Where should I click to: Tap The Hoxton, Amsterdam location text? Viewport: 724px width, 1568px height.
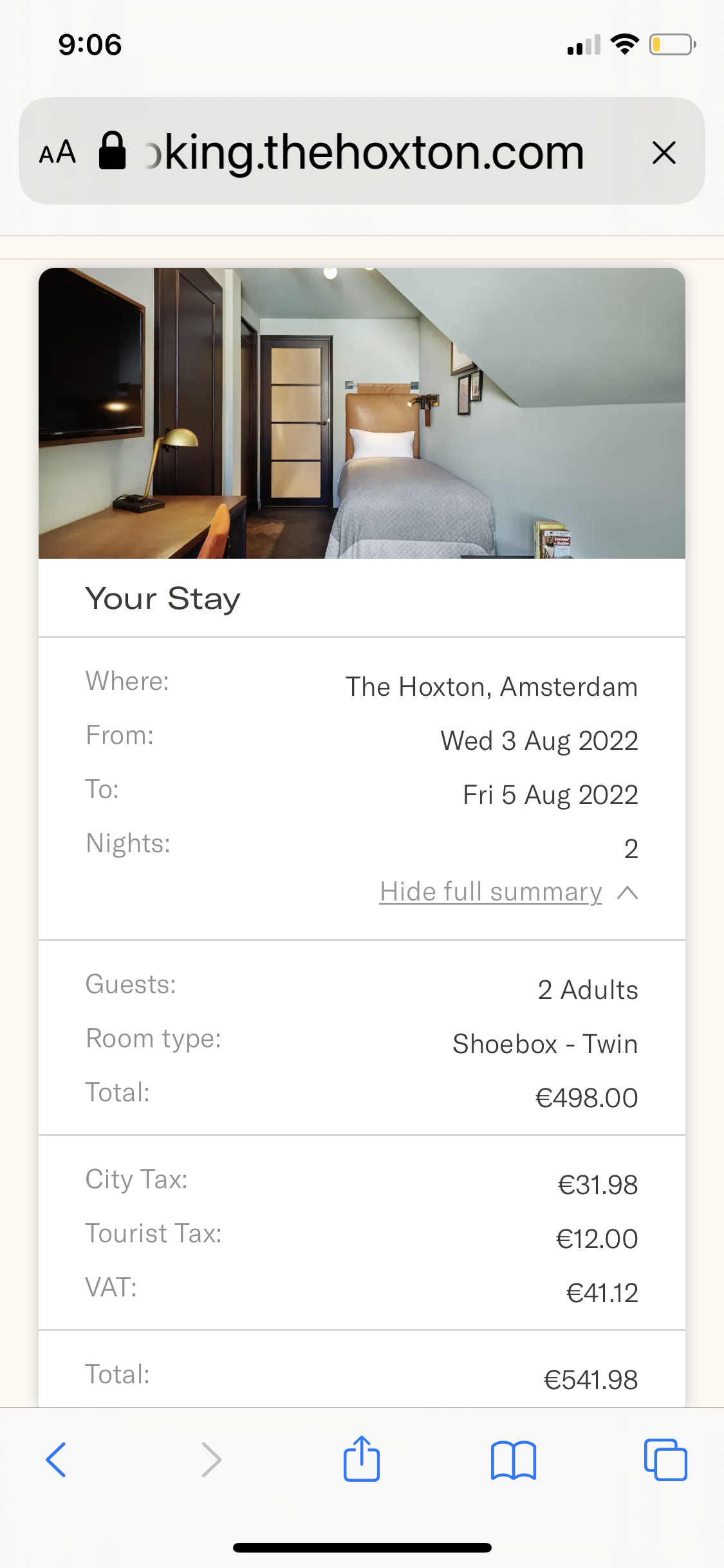tap(492, 687)
